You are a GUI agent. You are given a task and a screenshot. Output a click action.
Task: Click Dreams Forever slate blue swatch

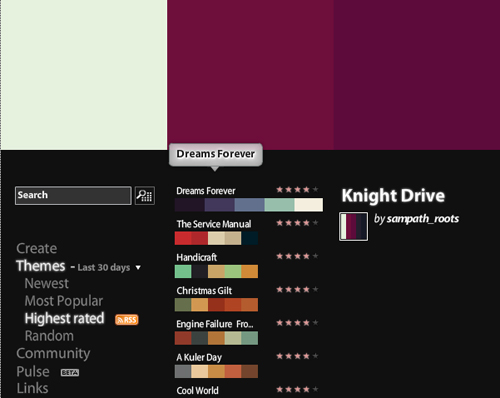[x=249, y=205]
